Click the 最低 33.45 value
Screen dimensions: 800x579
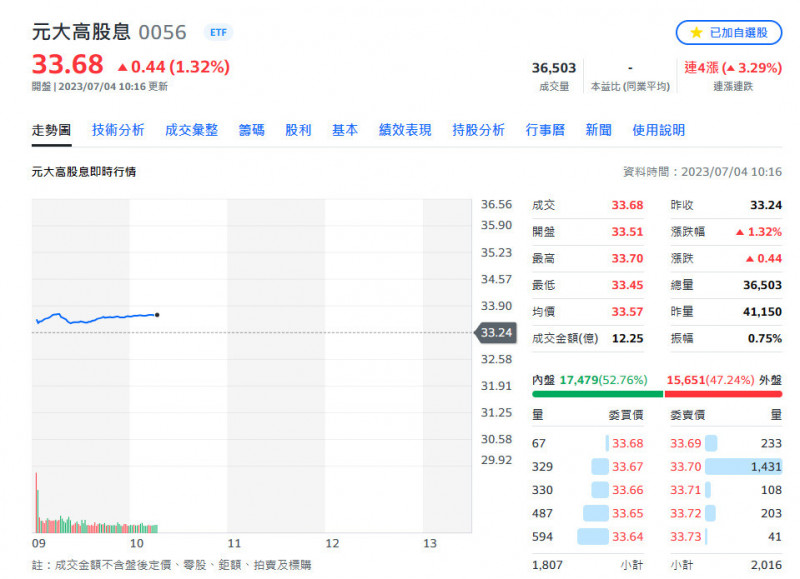tap(628, 285)
